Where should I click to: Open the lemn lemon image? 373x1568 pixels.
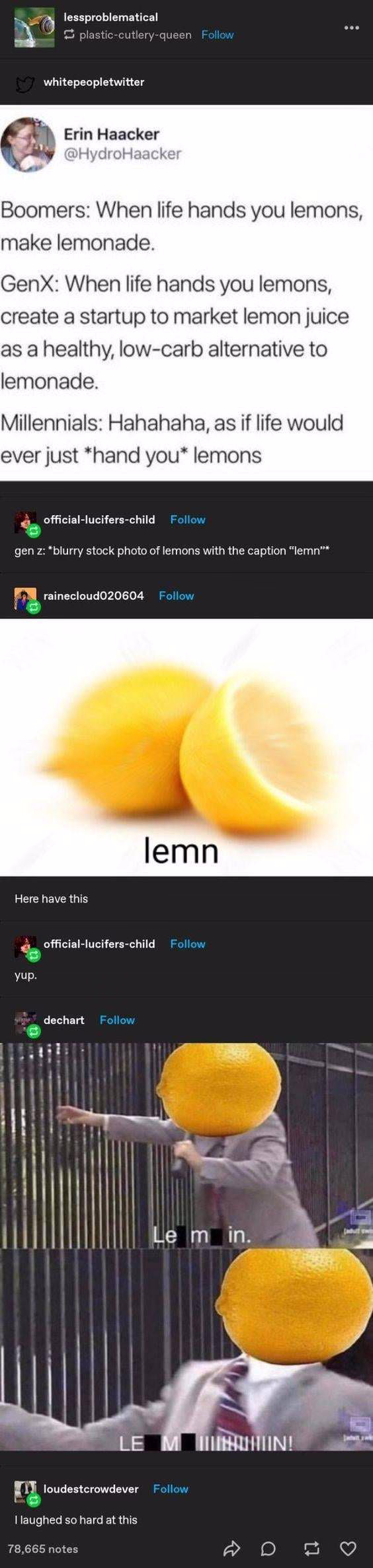(186, 747)
